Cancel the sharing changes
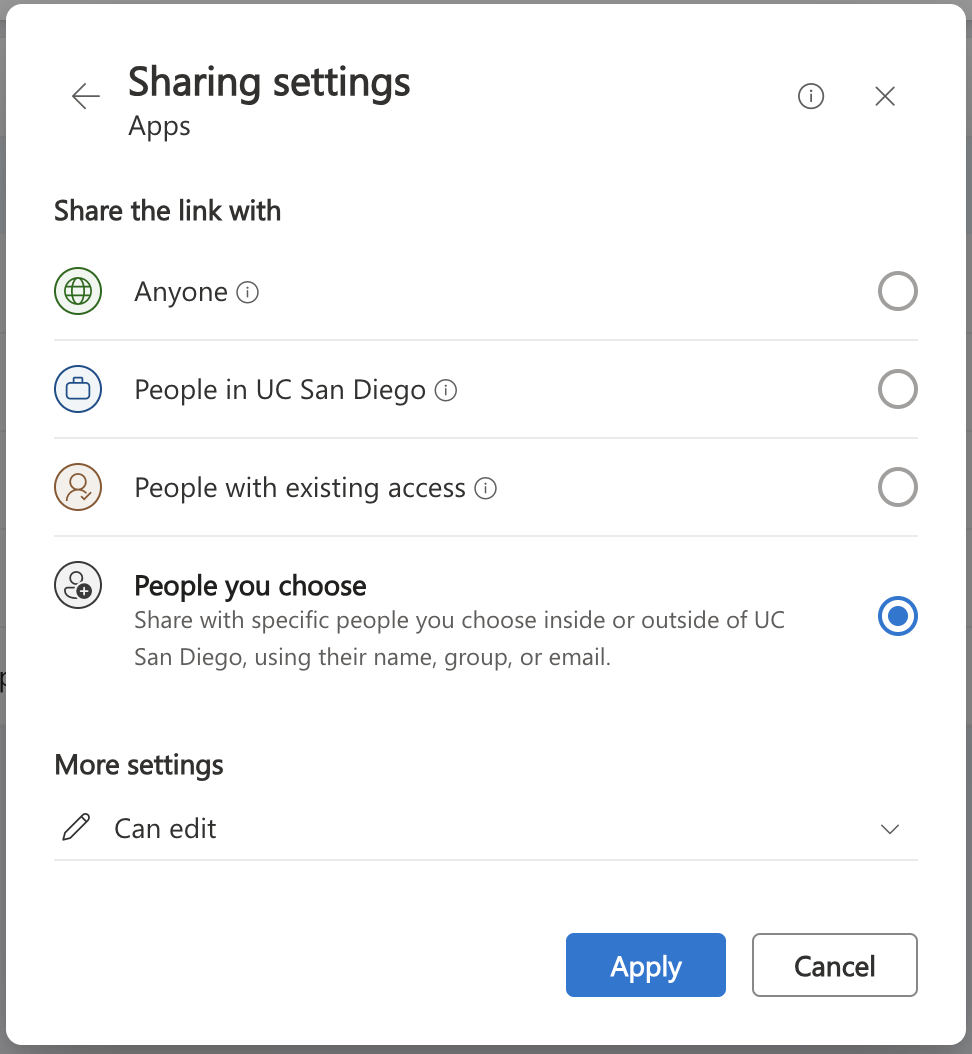972x1054 pixels. 834,965
